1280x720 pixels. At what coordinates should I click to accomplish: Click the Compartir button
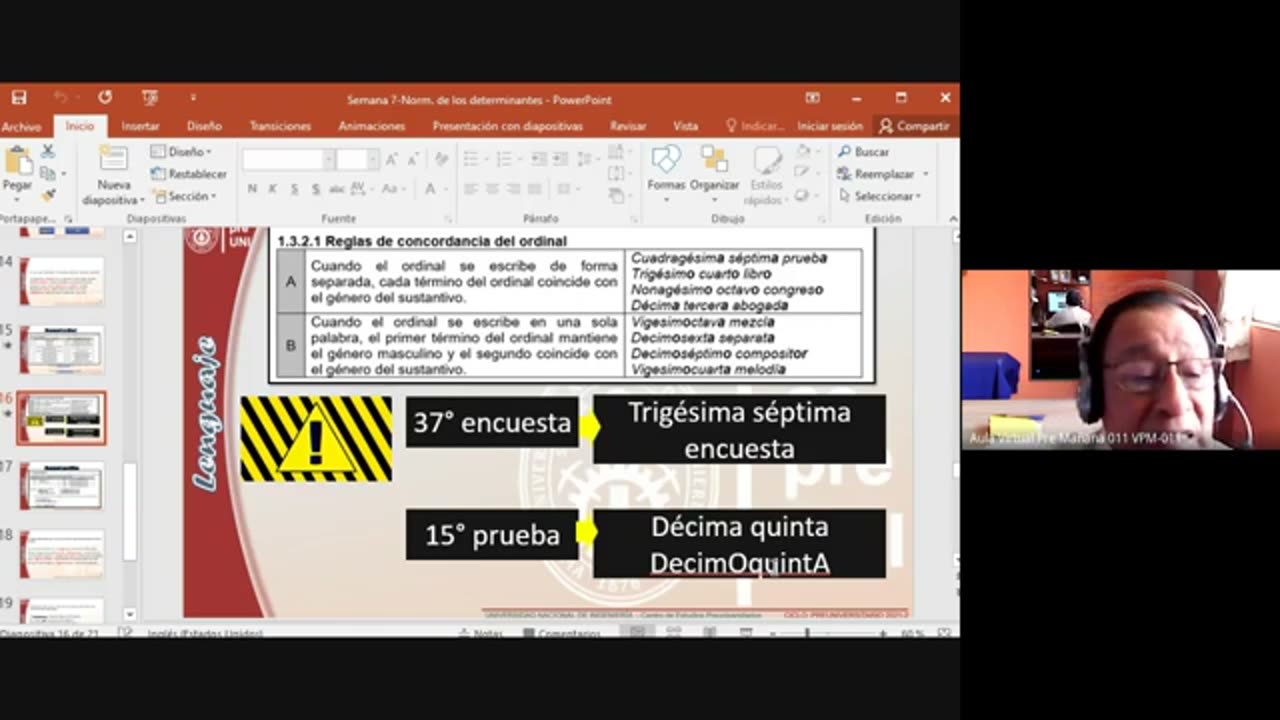914,126
